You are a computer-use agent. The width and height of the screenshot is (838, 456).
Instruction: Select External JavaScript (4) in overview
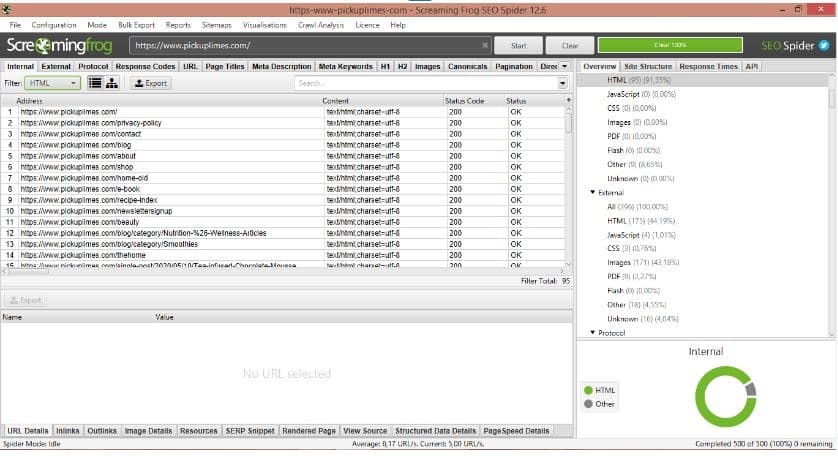(x=641, y=235)
